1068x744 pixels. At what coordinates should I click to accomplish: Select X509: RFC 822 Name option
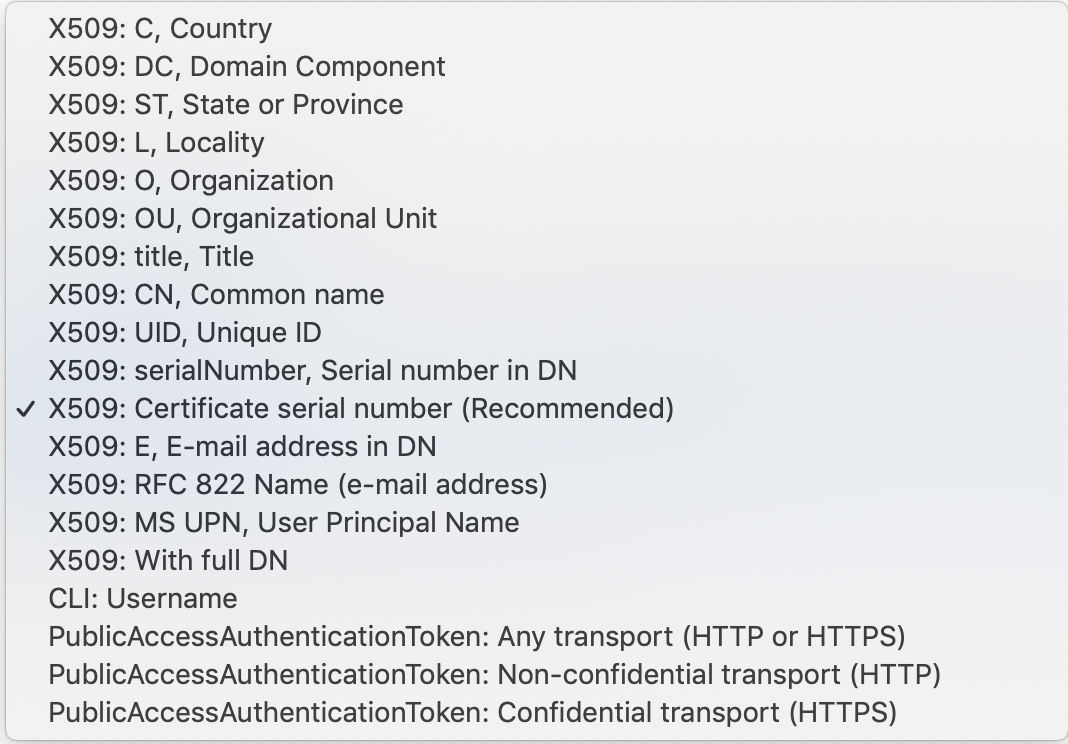click(x=298, y=485)
